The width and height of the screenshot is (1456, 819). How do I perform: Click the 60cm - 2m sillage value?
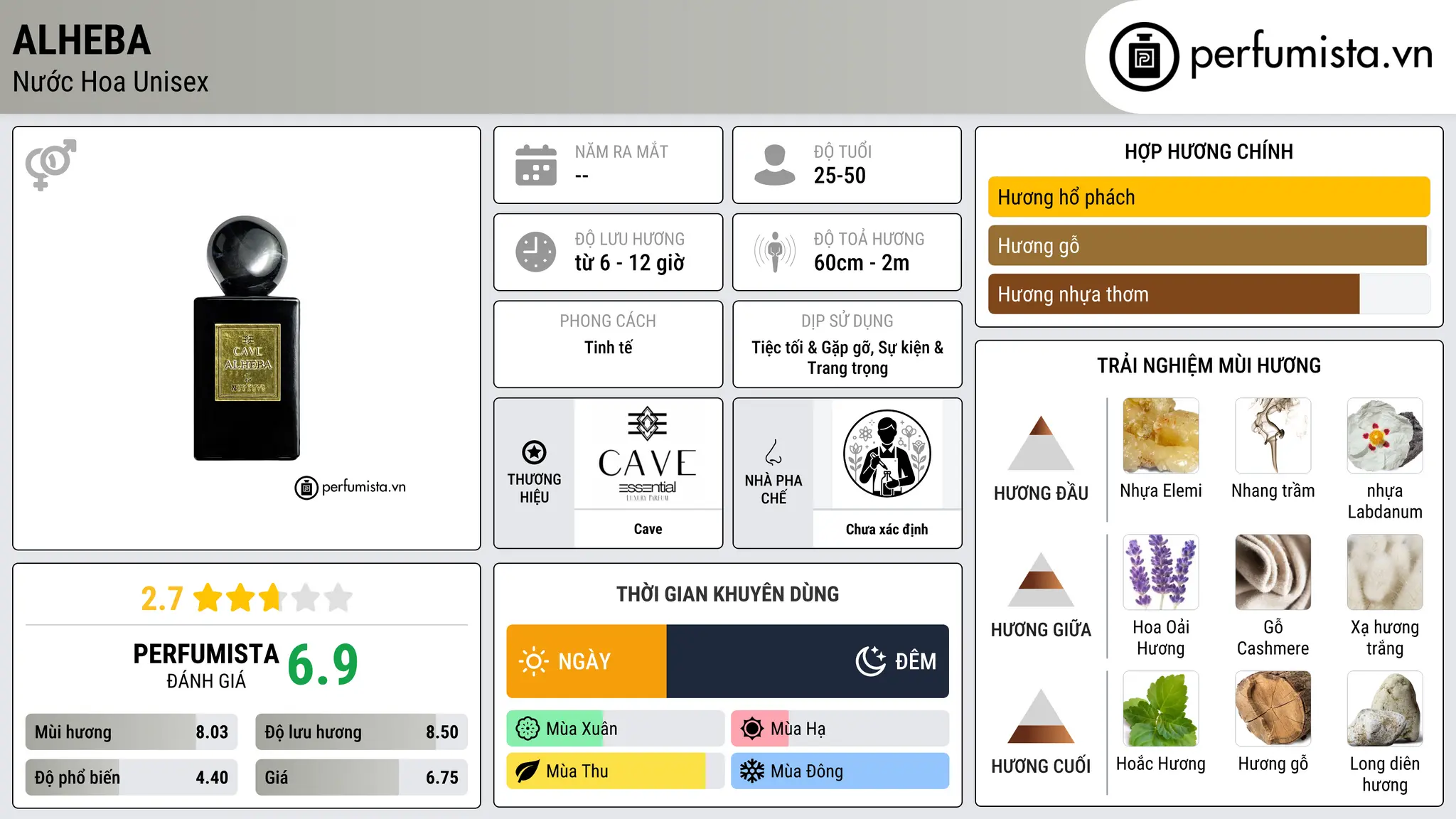click(x=862, y=263)
